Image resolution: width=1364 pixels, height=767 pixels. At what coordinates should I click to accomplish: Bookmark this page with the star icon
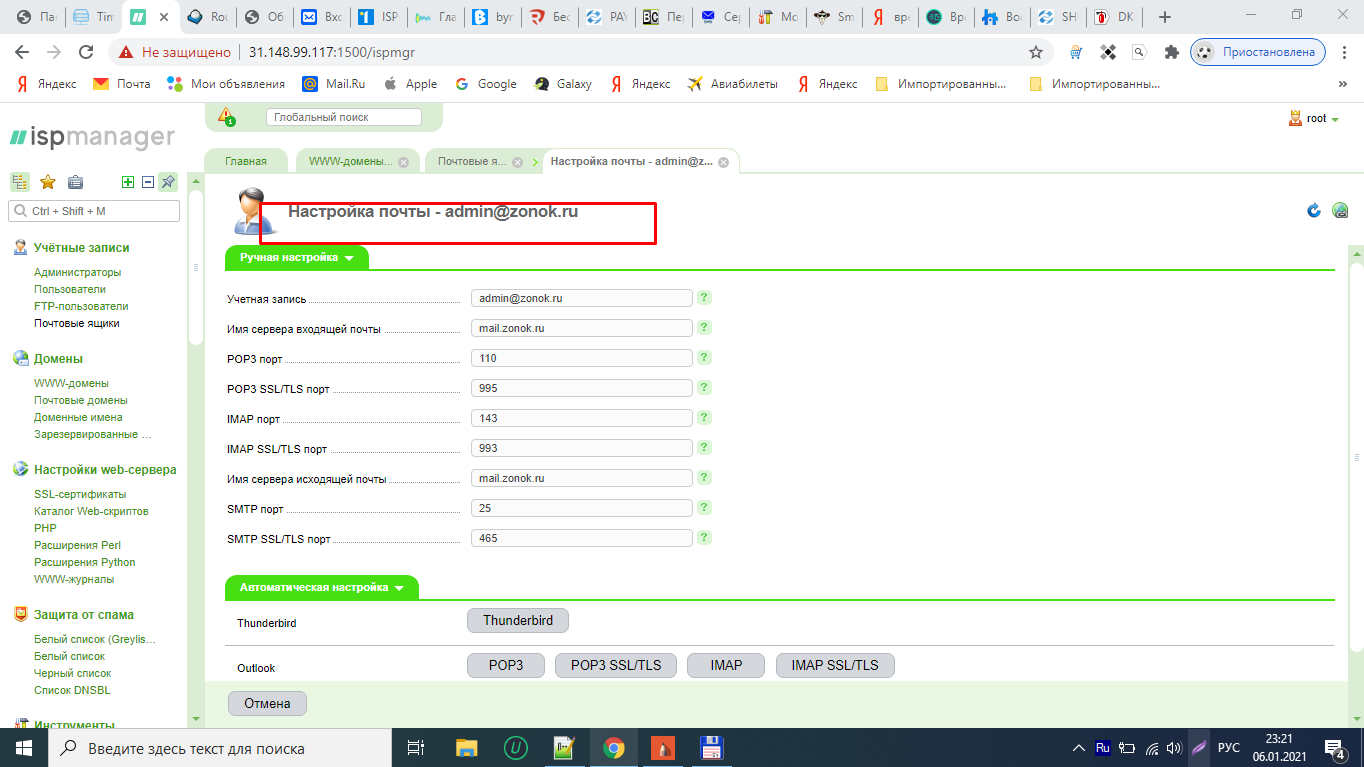coord(1036,52)
